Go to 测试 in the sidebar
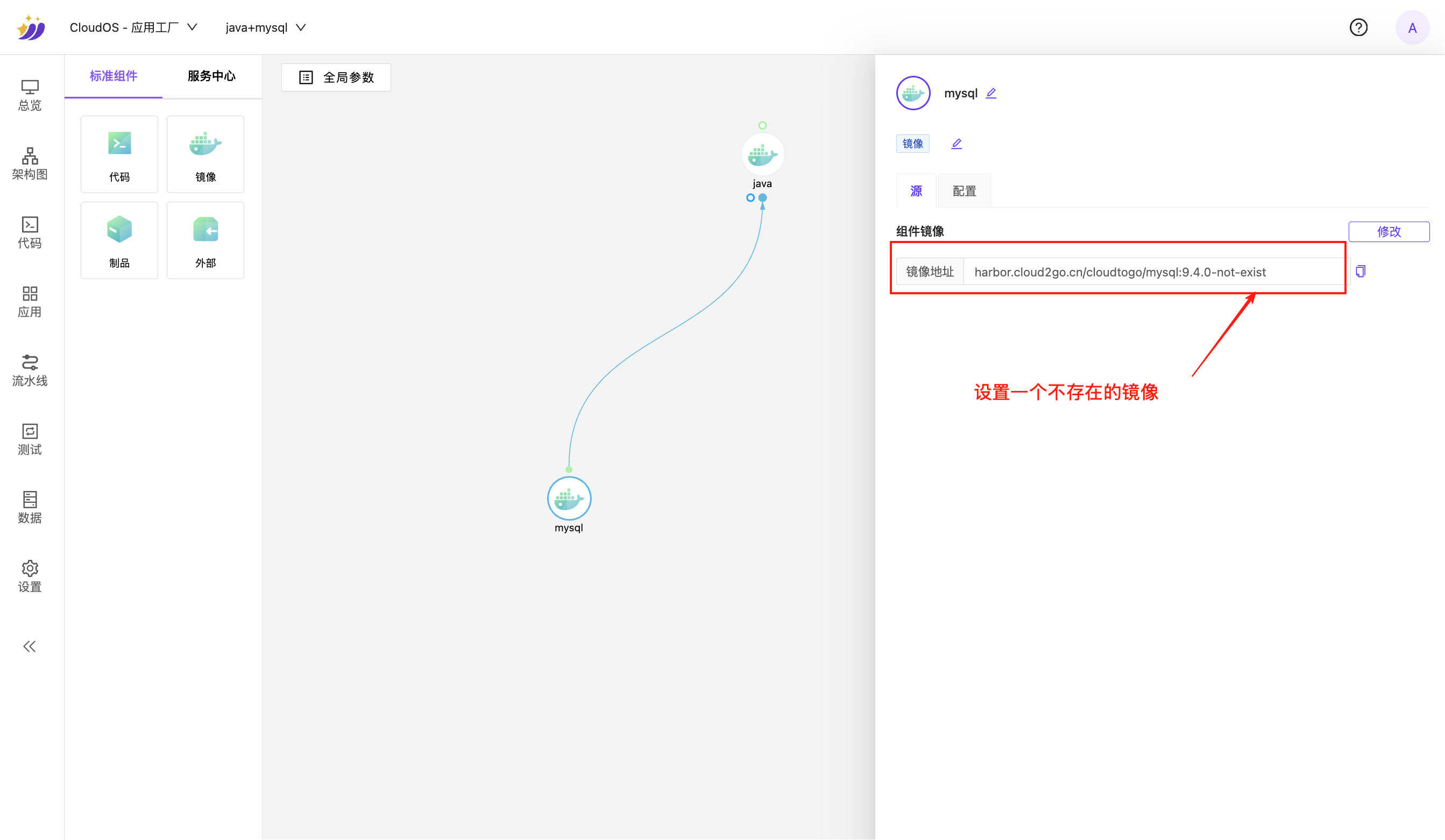The image size is (1445, 840). coord(30,439)
